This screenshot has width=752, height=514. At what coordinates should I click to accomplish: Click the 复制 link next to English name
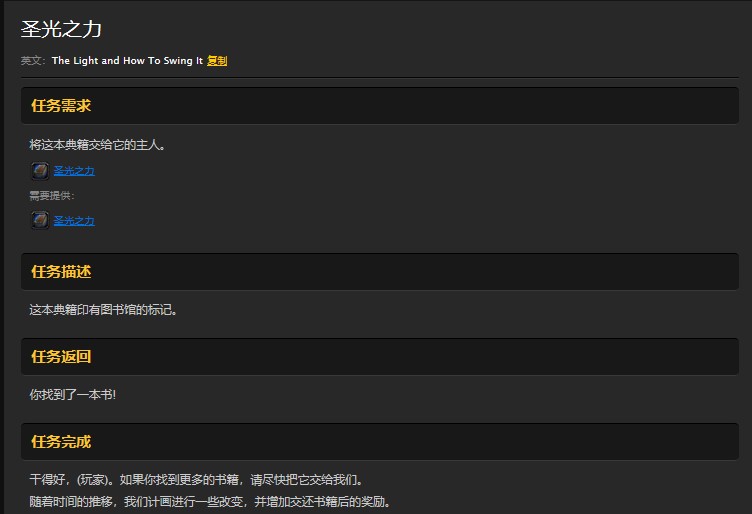(x=217, y=61)
